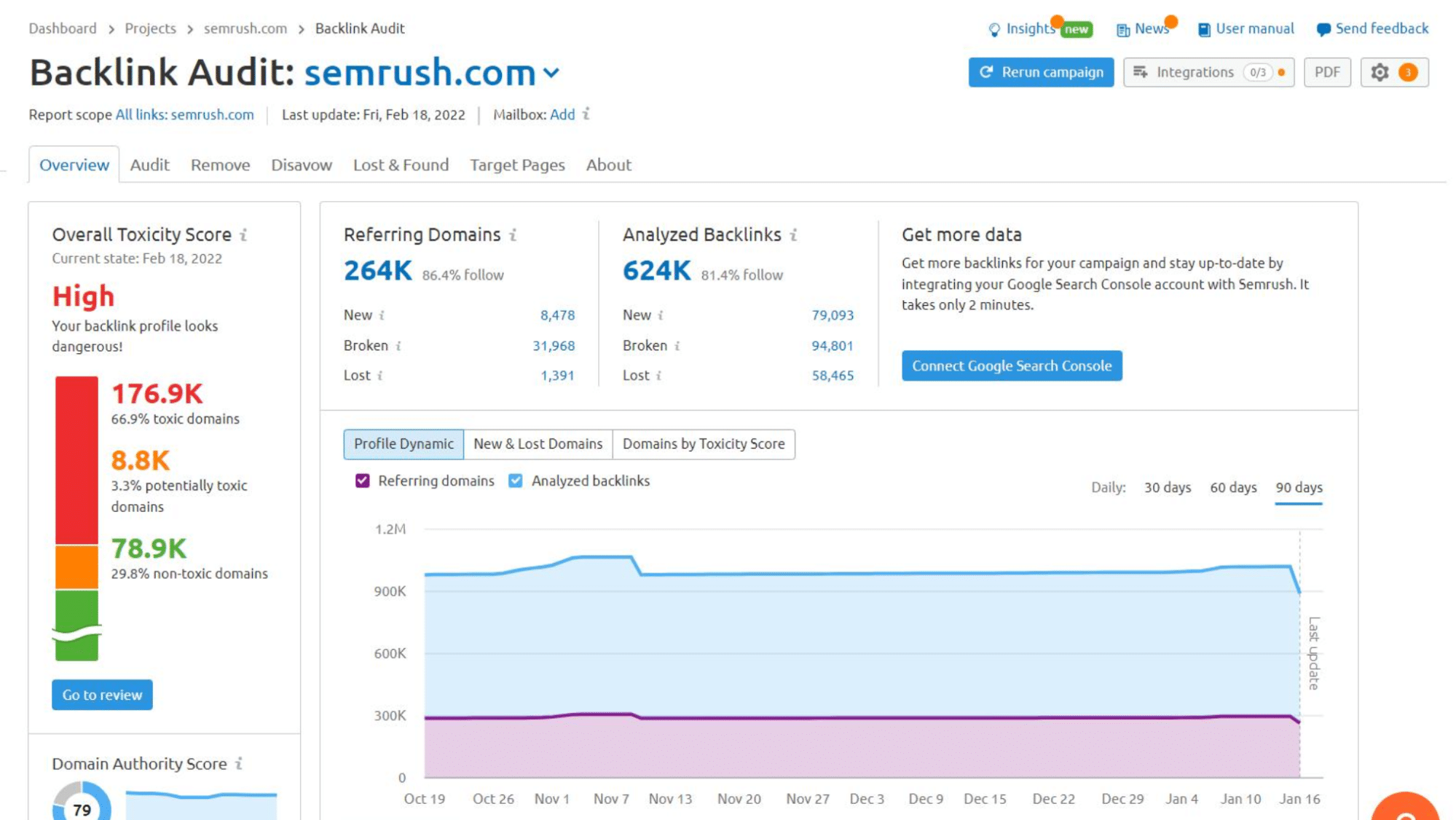
Task: Go to Dashboard breadcrumb
Action: point(63,28)
